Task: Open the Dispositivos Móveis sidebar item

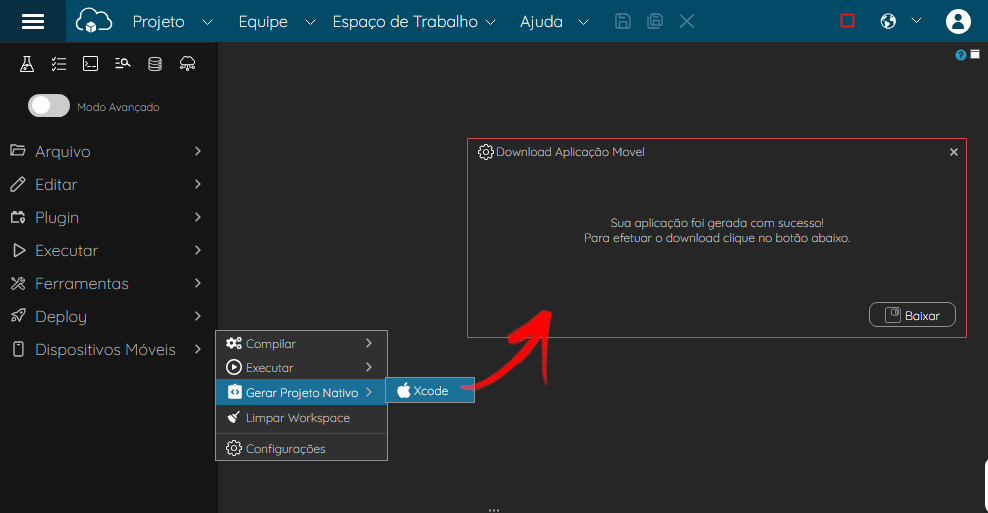Action: click(x=106, y=349)
